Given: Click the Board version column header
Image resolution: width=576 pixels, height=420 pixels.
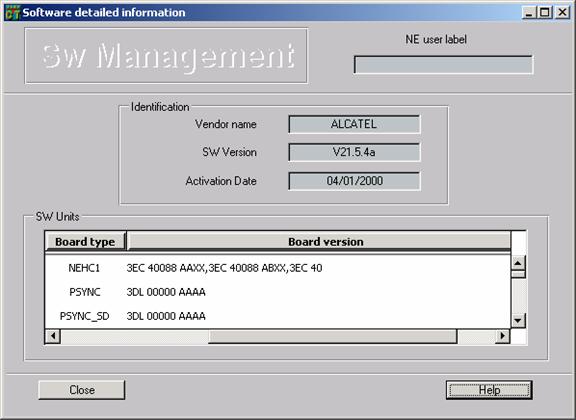Looking at the screenshot, I should 318,241.
